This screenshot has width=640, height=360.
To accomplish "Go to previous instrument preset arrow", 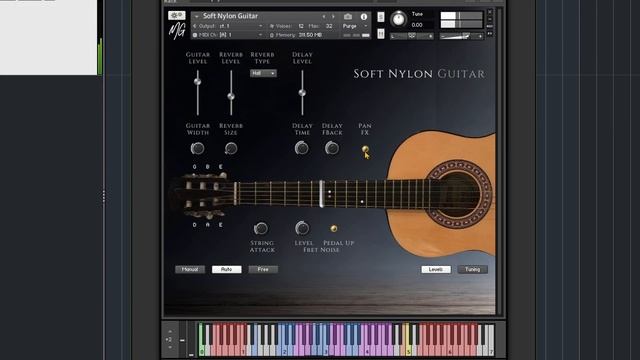I will pyautogui.click(x=324, y=17).
